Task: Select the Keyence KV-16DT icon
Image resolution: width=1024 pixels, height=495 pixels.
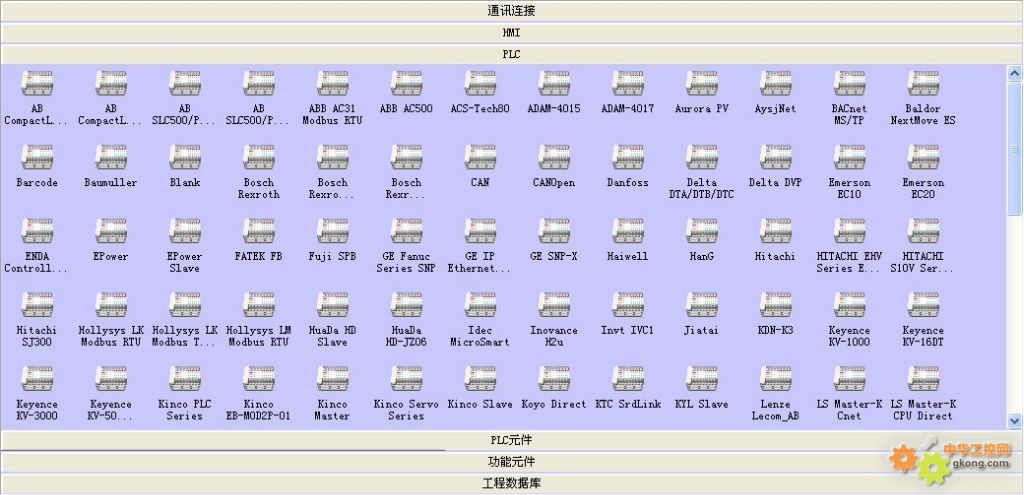Action: tap(923, 305)
